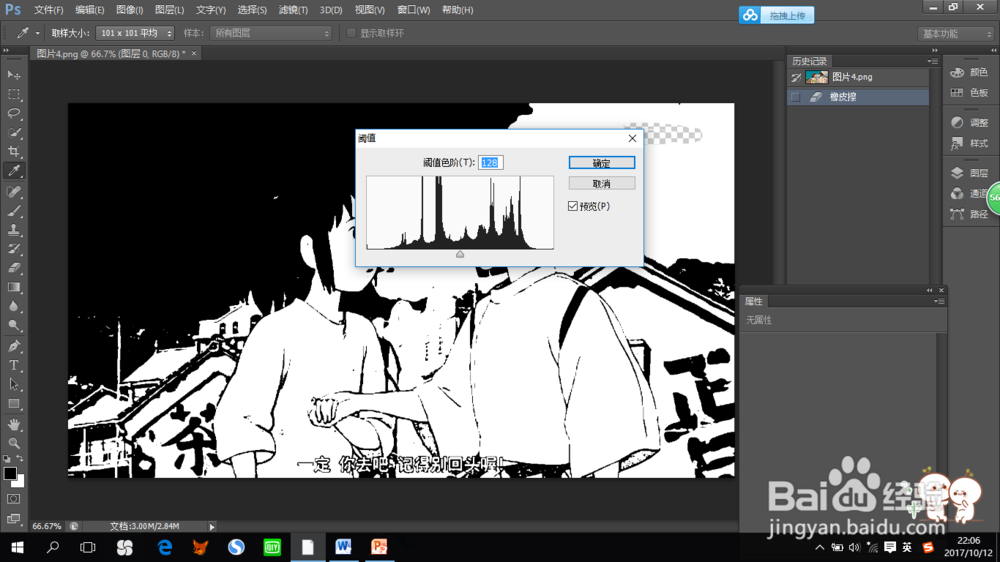The height and width of the screenshot is (562, 1000).
Task: Collapse the 属性 panel double-arrow
Action: [x=929, y=290]
